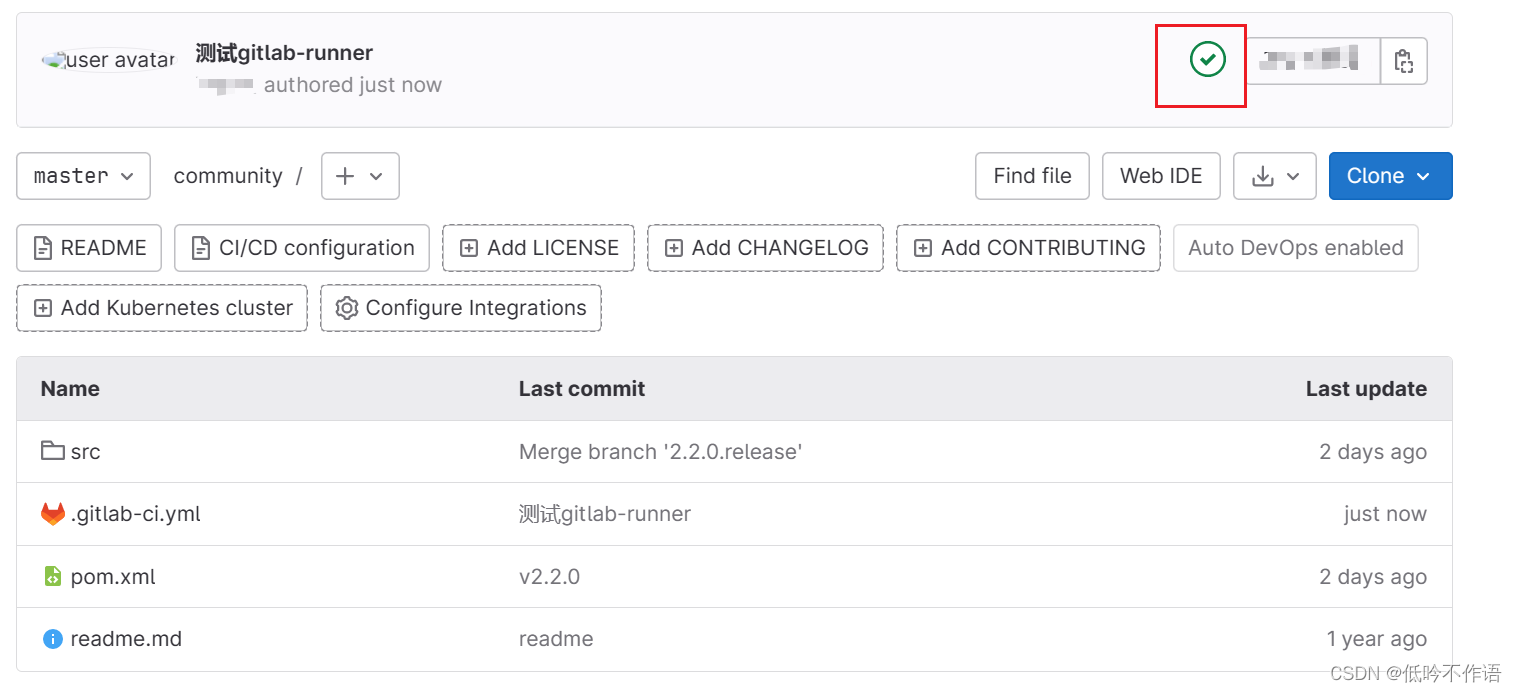Click the green pipeline passed check icon

tap(1209, 60)
